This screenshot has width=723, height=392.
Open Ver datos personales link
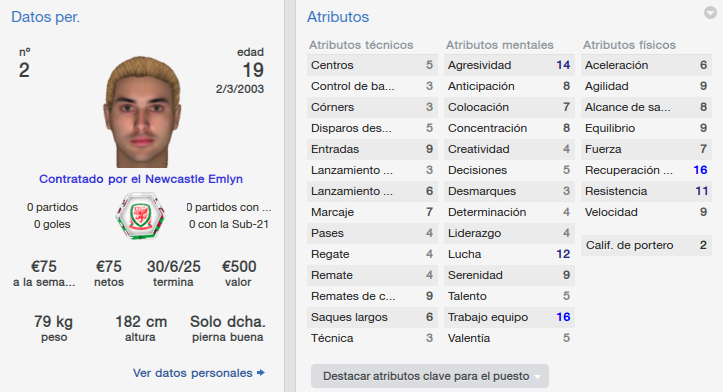pos(193,373)
